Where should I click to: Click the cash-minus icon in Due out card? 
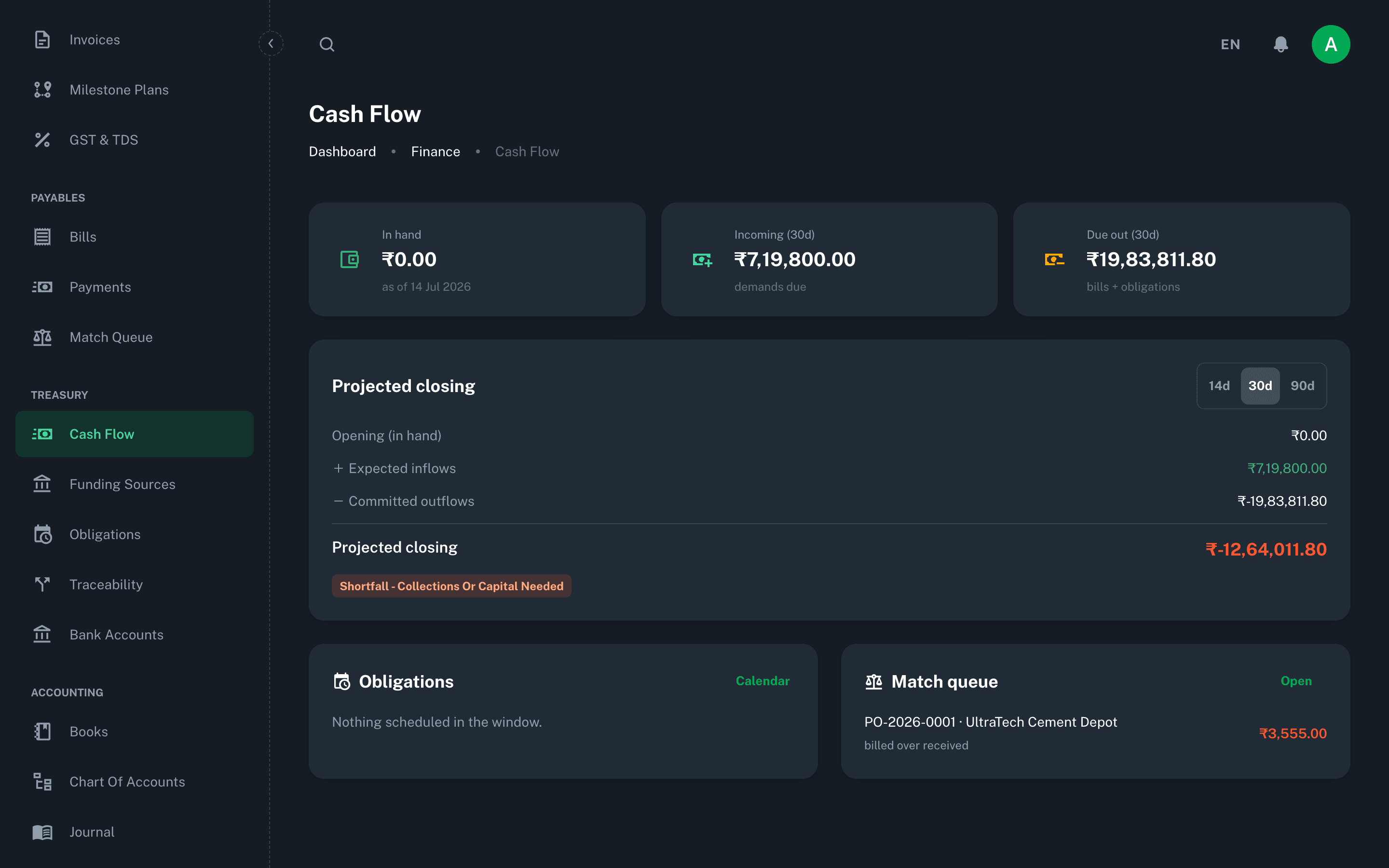[x=1054, y=259]
